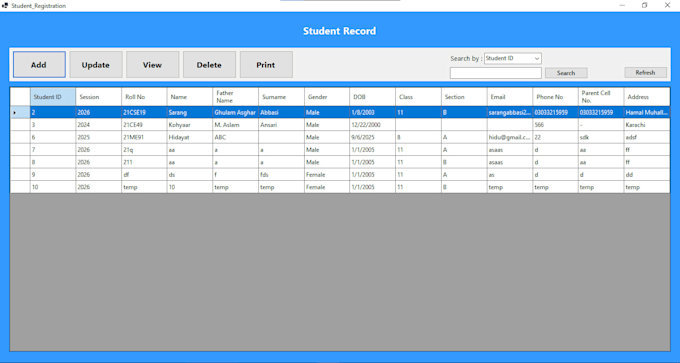This screenshot has height=363, width=680.
Task: Reload the table with Refresh
Action: point(645,72)
